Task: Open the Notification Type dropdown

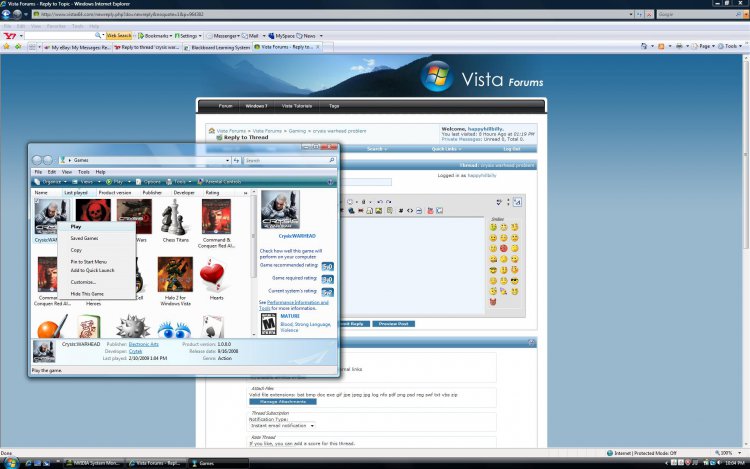Action: tap(282, 425)
